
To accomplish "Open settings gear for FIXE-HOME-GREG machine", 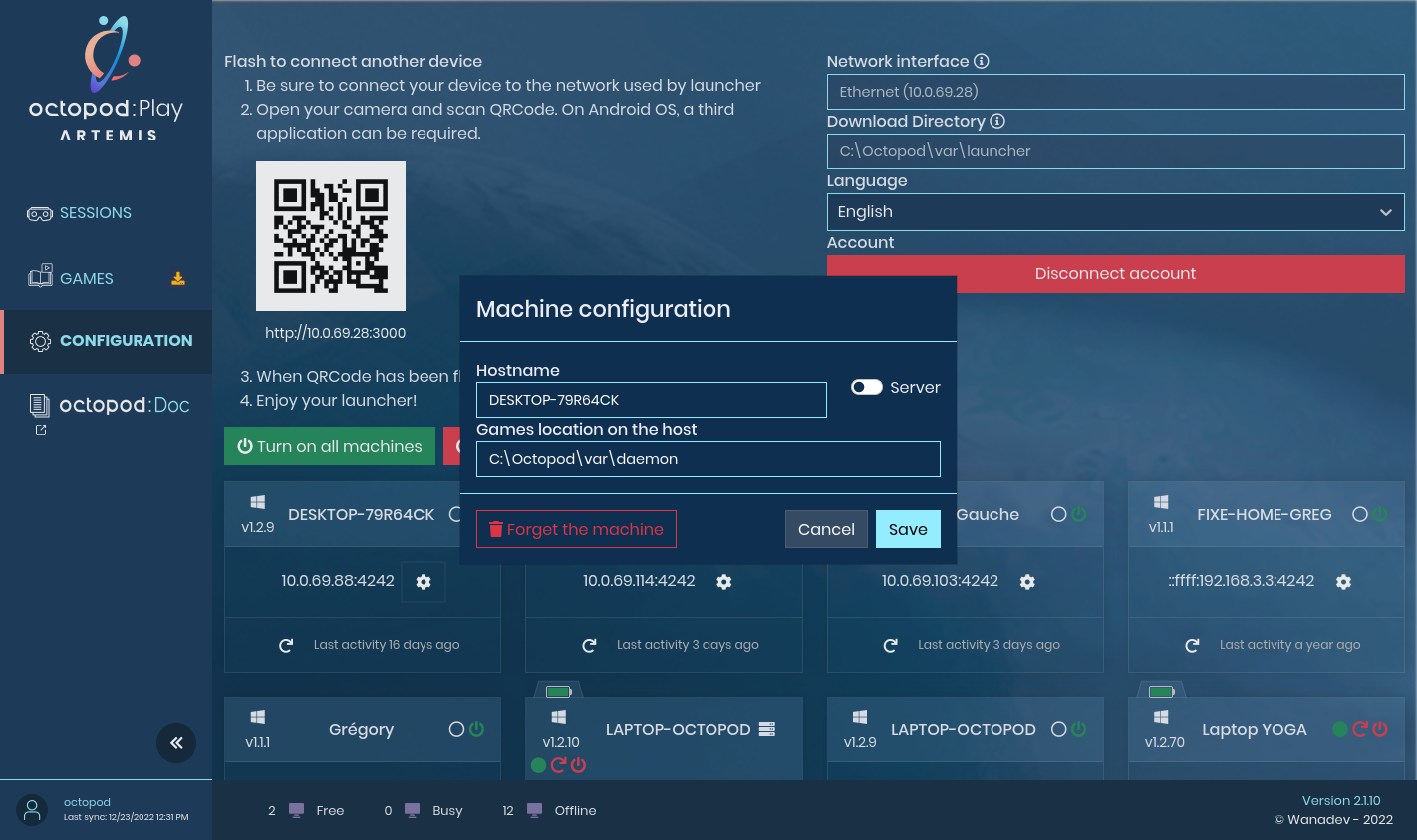I will pyautogui.click(x=1343, y=582).
